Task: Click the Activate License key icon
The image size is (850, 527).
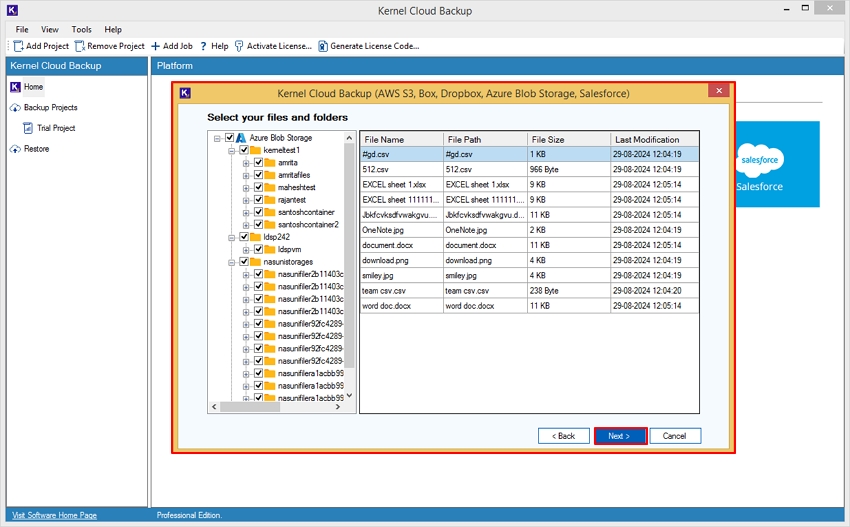Action: pos(239,46)
